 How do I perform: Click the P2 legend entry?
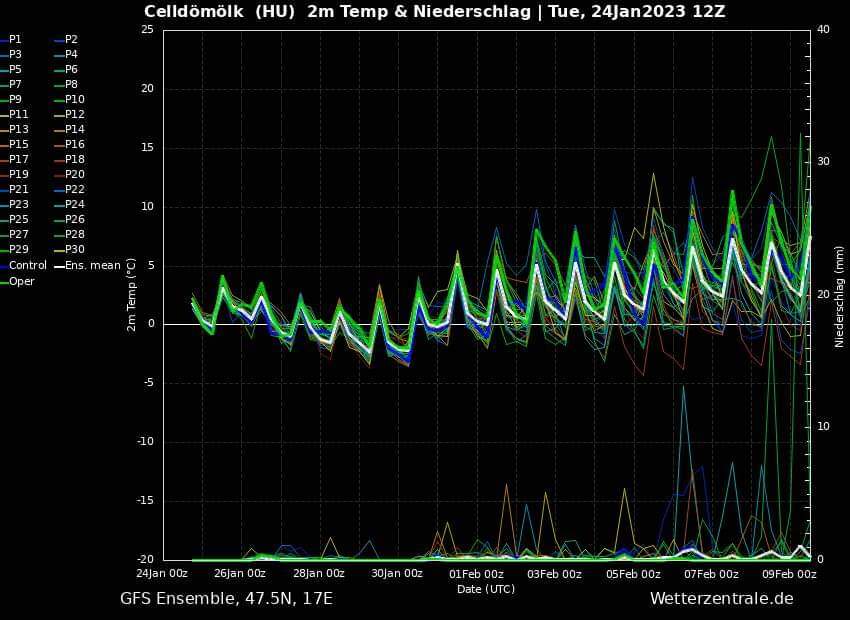click(x=71, y=39)
